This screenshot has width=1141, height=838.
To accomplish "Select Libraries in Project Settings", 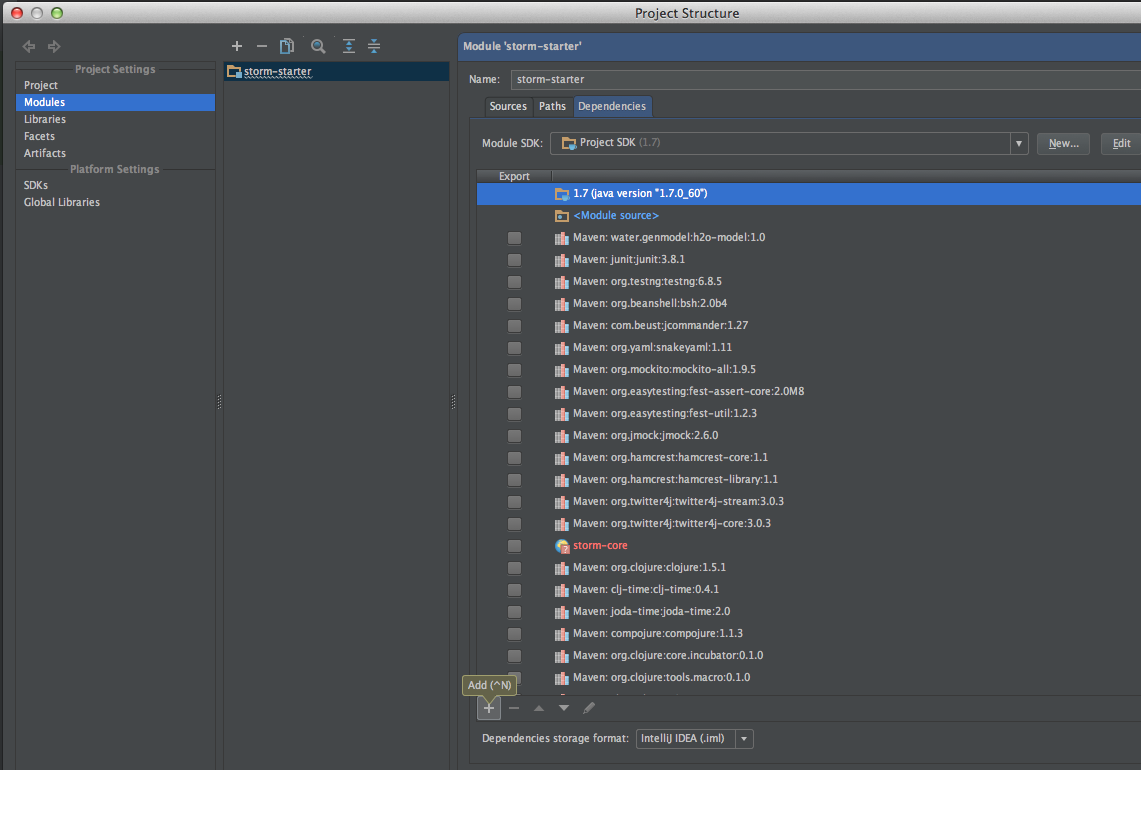I will [45, 119].
